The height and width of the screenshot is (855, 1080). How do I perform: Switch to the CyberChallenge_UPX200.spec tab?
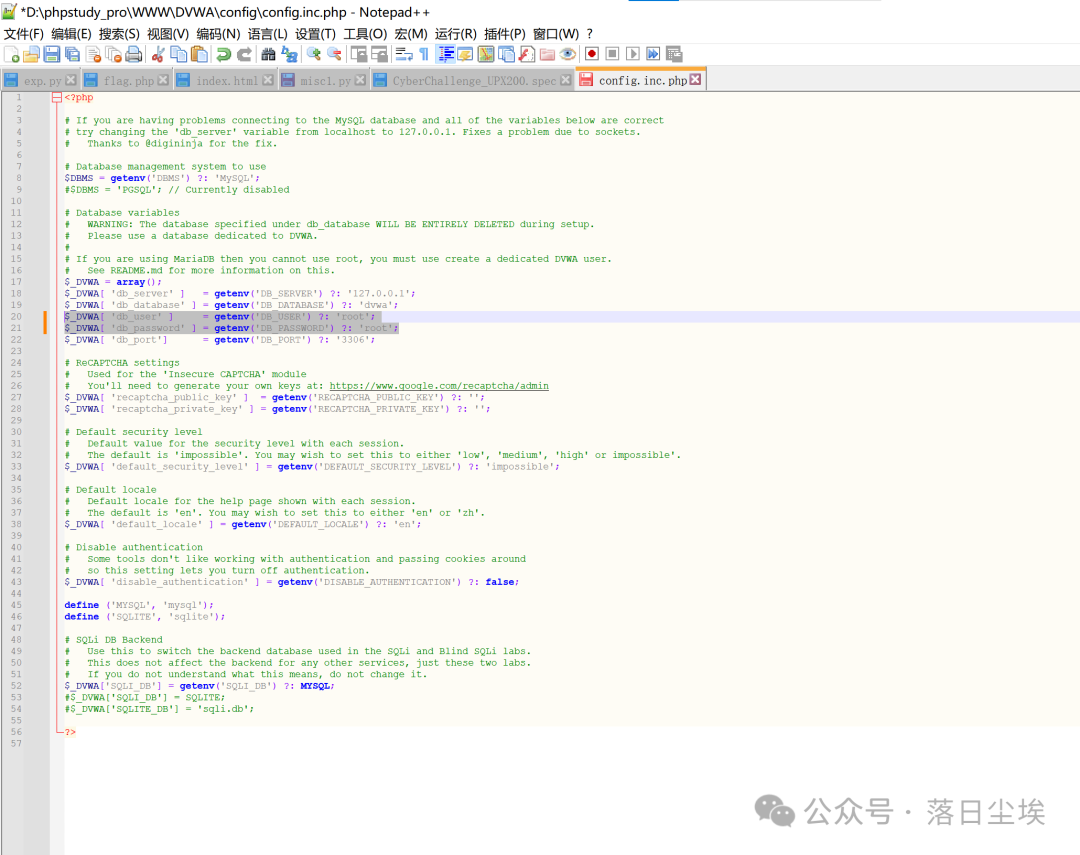[x=473, y=81]
